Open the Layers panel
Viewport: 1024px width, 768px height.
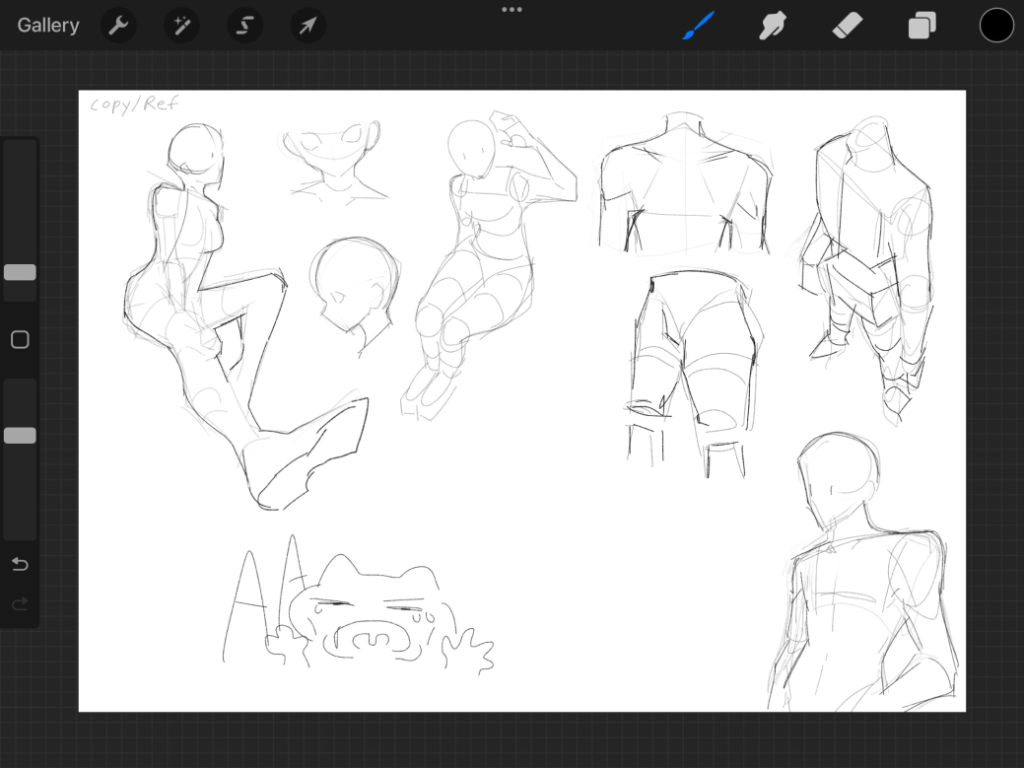pyautogui.click(x=921, y=26)
